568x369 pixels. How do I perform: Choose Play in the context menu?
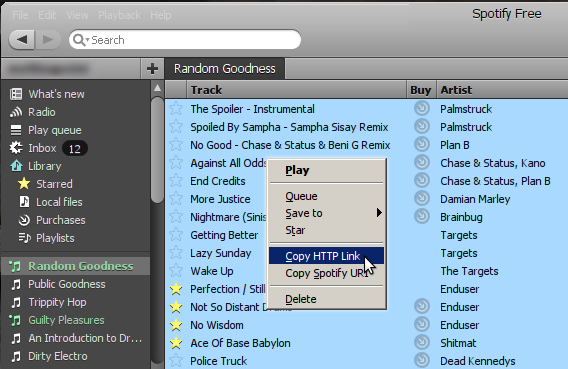(x=326, y=170)
